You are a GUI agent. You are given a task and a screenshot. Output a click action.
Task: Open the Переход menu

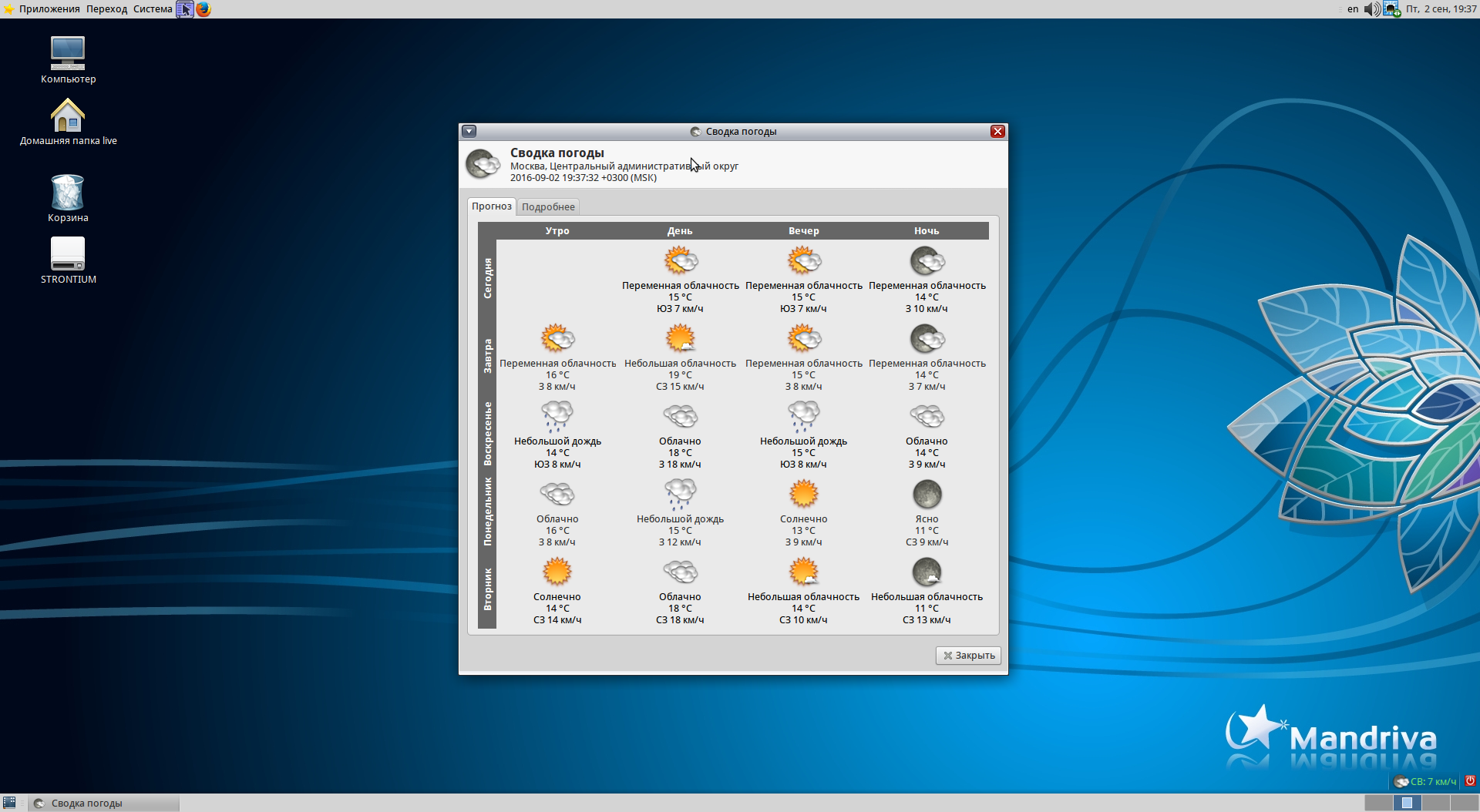point(106,9)
